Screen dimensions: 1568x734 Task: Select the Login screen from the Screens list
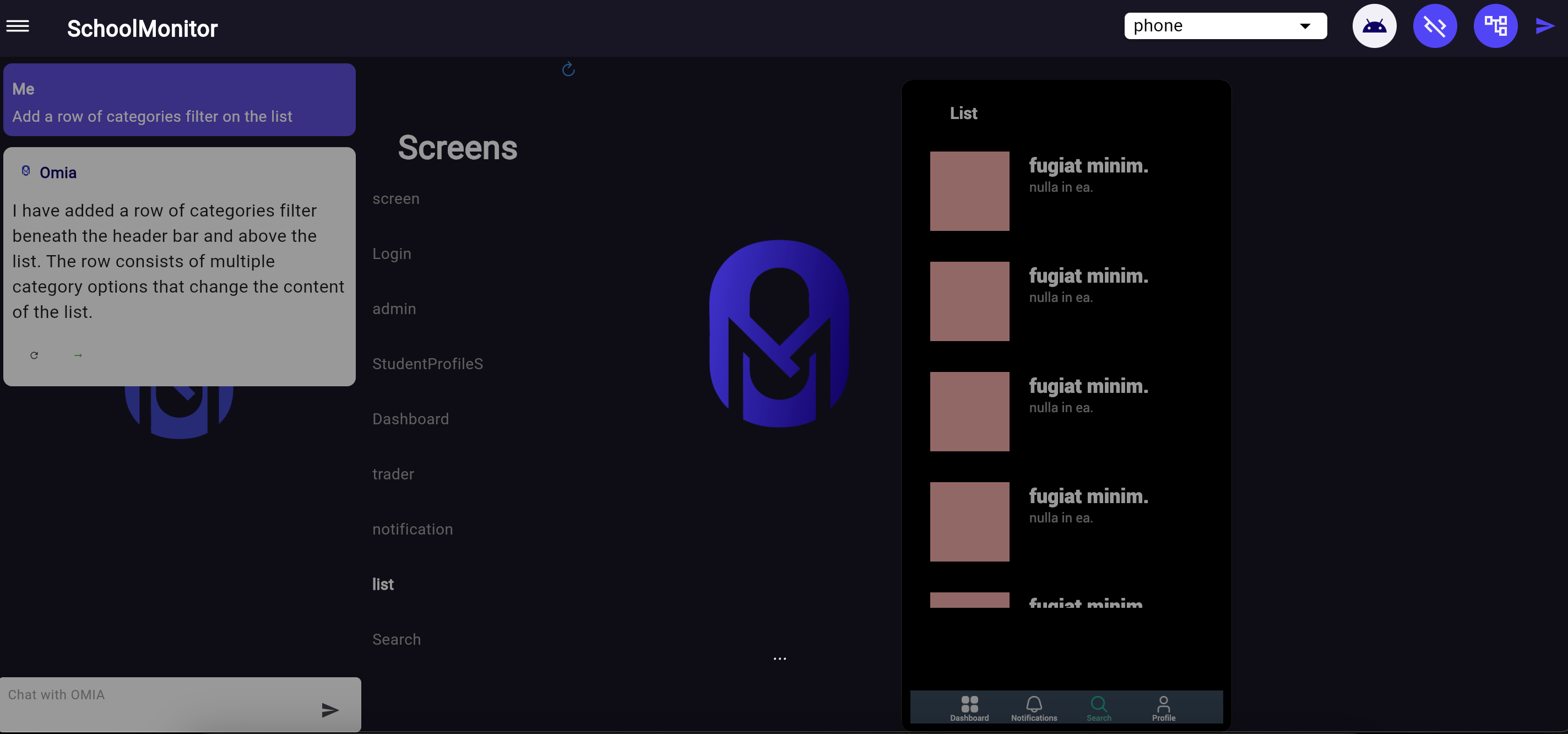coord(392,253)
